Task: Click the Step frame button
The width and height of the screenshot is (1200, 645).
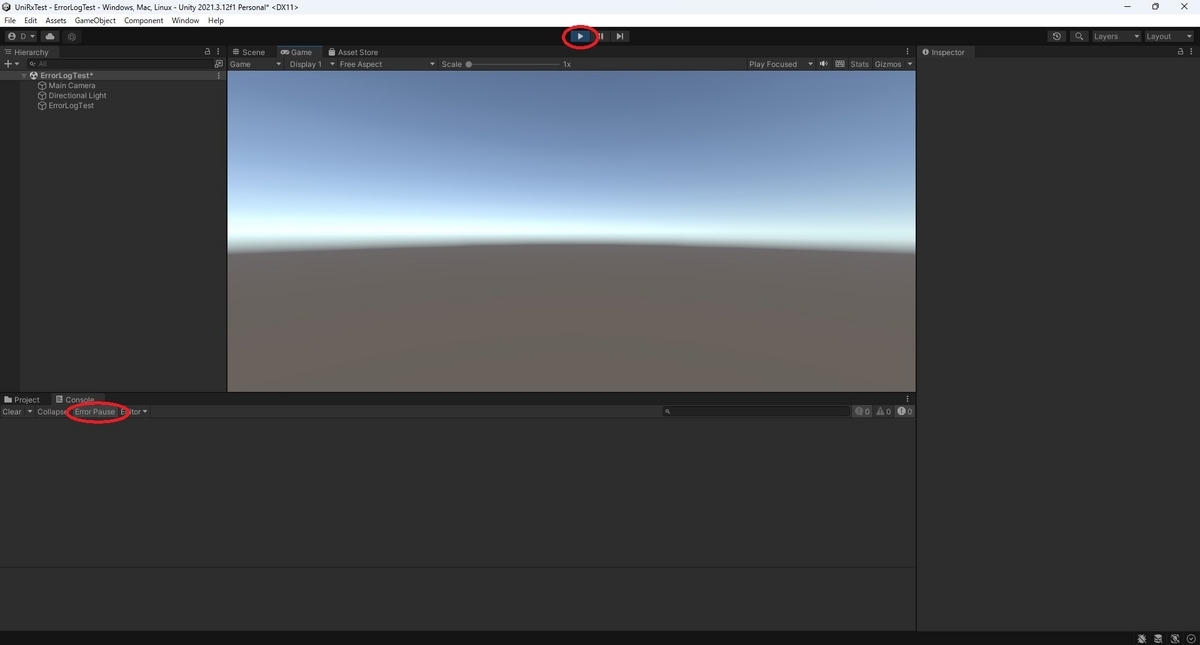Action: tap(620, 36)
